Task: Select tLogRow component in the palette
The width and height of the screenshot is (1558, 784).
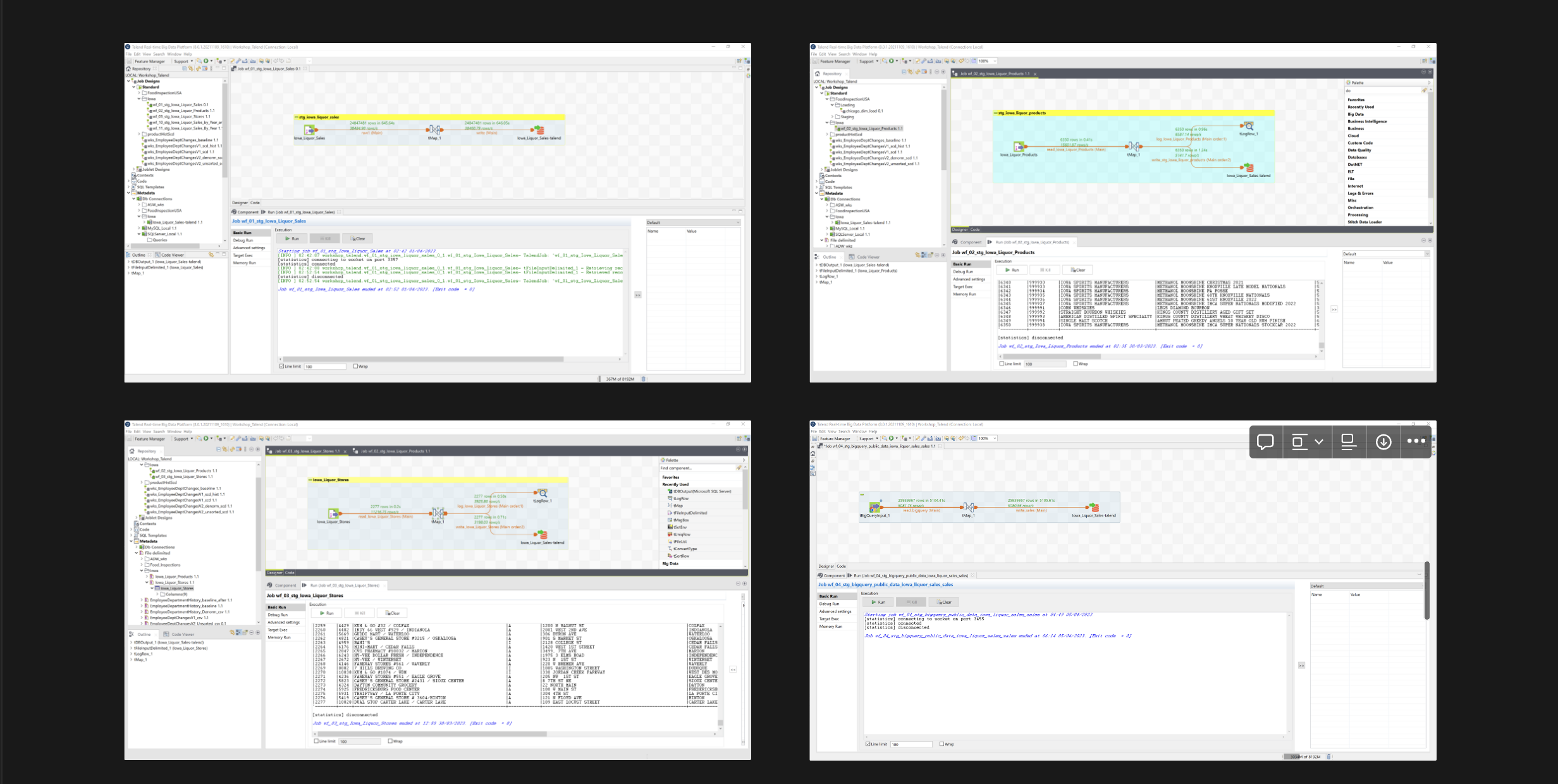Action: point(680,498)
